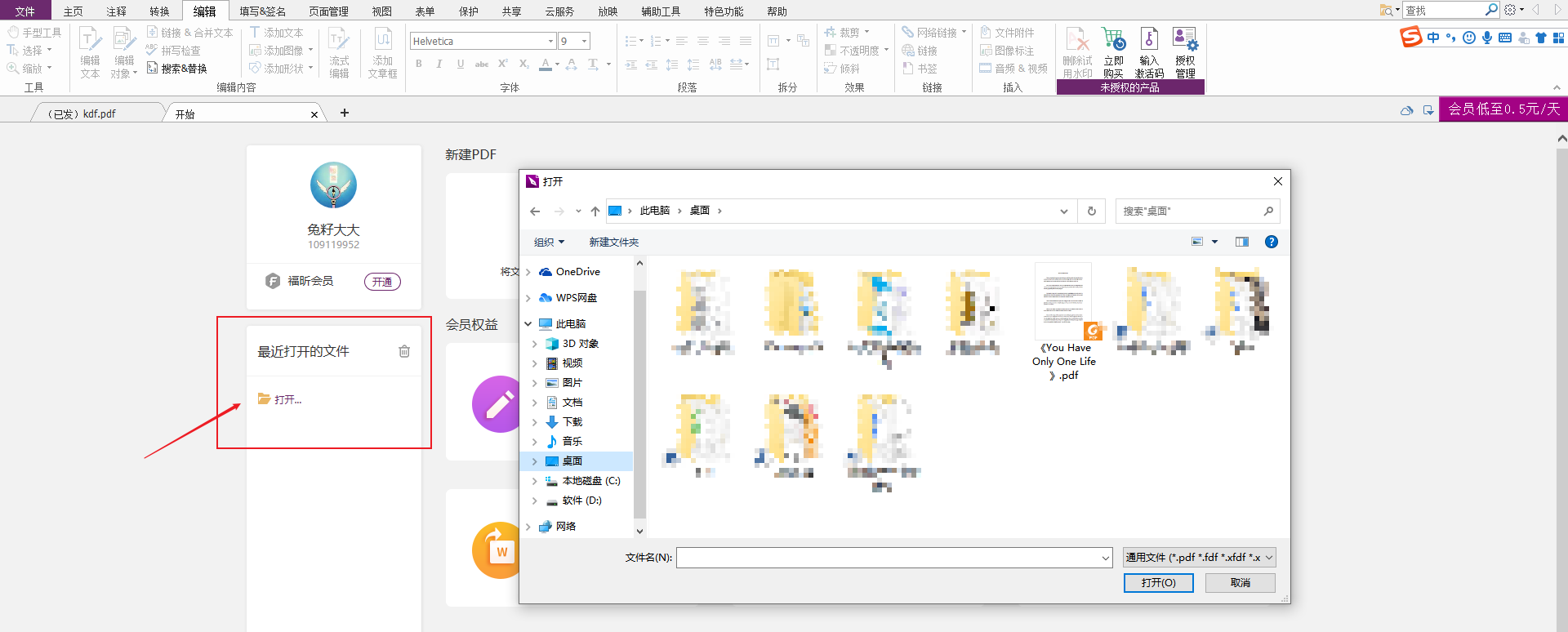This screenshot has width=1568, height=632.
Task: Click Add Text (添加文本) tool
Action: pyautogui.click(x=276, y=33)
